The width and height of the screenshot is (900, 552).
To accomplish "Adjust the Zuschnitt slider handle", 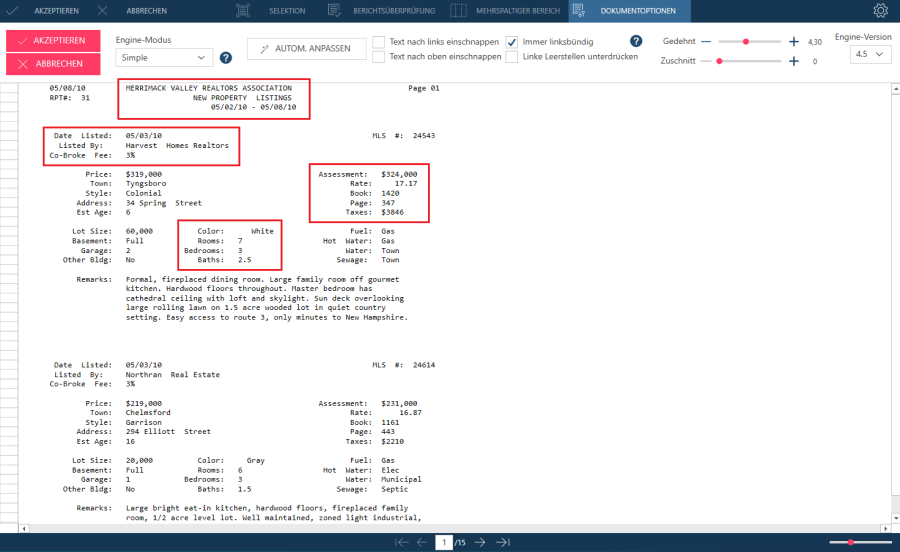I will (x=719, y=61).
